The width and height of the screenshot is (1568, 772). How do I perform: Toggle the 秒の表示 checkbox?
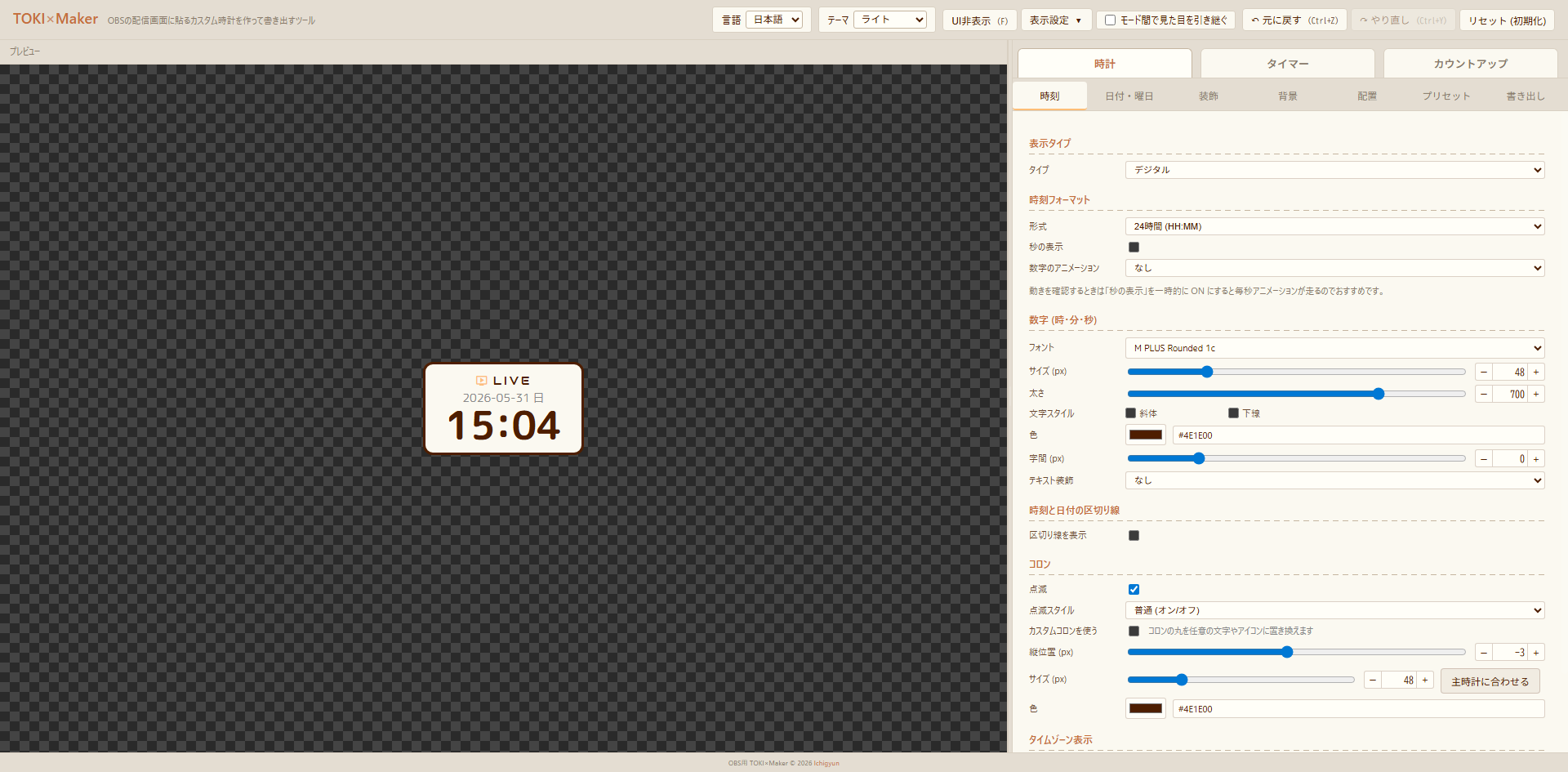[x=1134, y=247]
